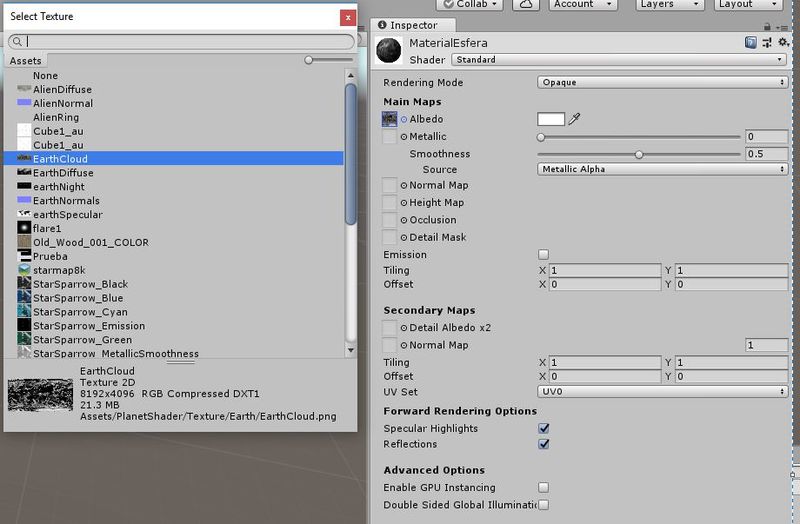This screenshot has height=524, width=800.
Task: Adjust the Metallic slider
Action: (x=638, y=137)
